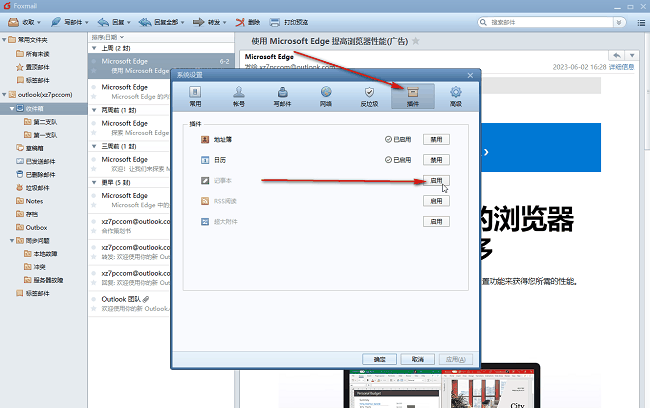Collapse the 上周 (2 封) mail group
Viewport: 650px width, 408px height.
tap(94, 48)
